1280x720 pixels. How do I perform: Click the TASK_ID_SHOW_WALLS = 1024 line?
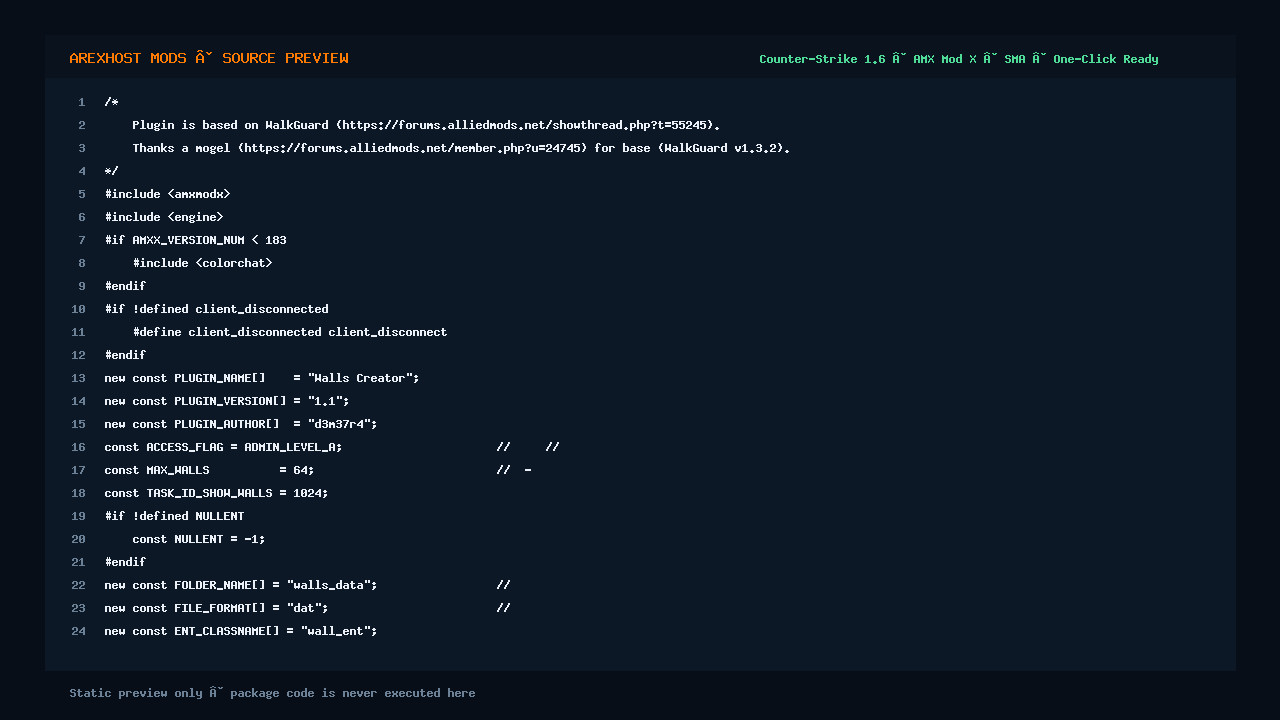(216, 493)
